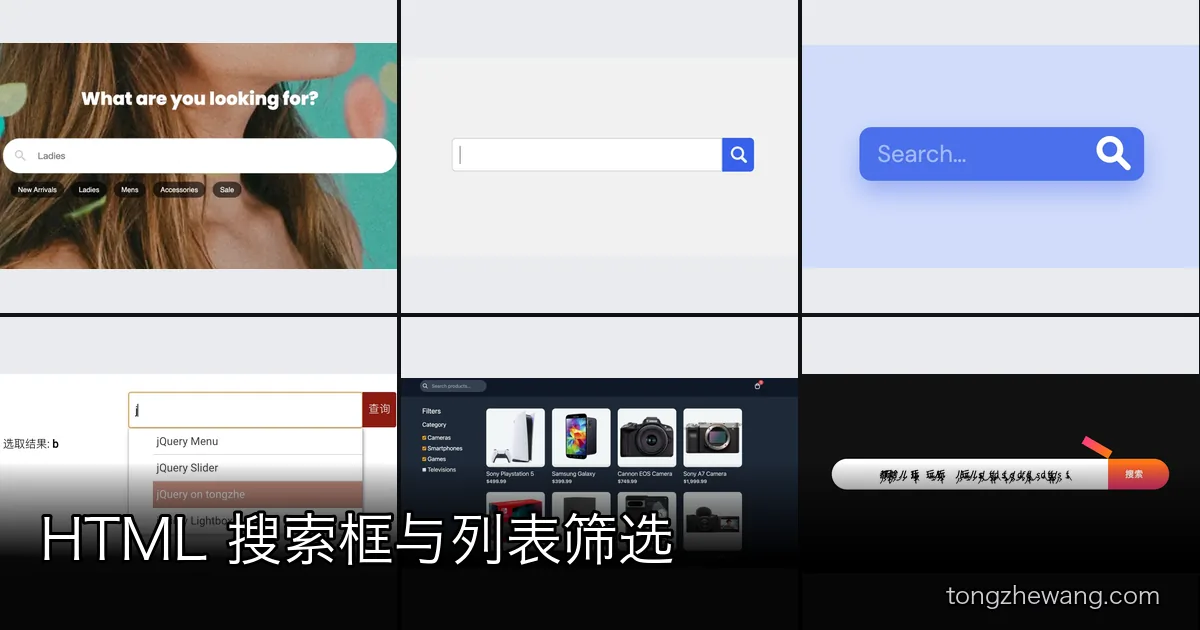1200x630 pixels.
Task: Open the Sony A7 Camera image
Action: pos(713,438)
